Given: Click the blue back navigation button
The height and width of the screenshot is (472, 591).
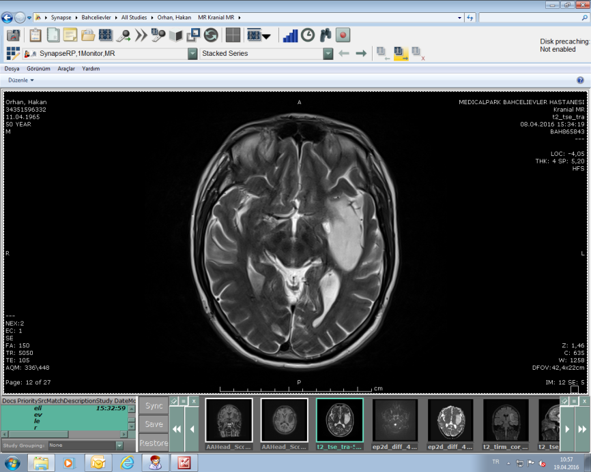Looking at the screenshot, I should tap(7, 17).
